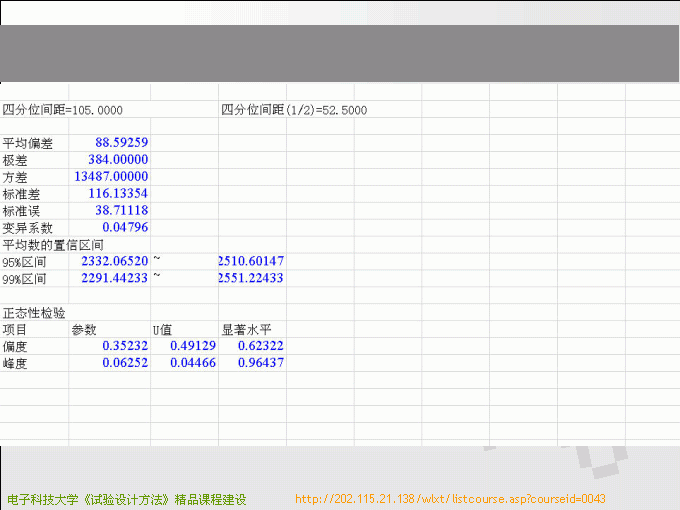Select the 95%区间 lower bound 2332.06520

[x=114, y=261]
